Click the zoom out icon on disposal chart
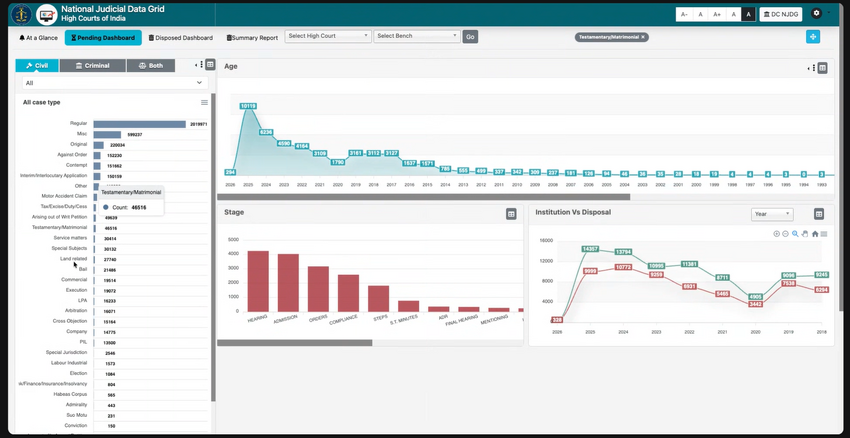Viewport: 850px width, 438px height. (785, 234)
